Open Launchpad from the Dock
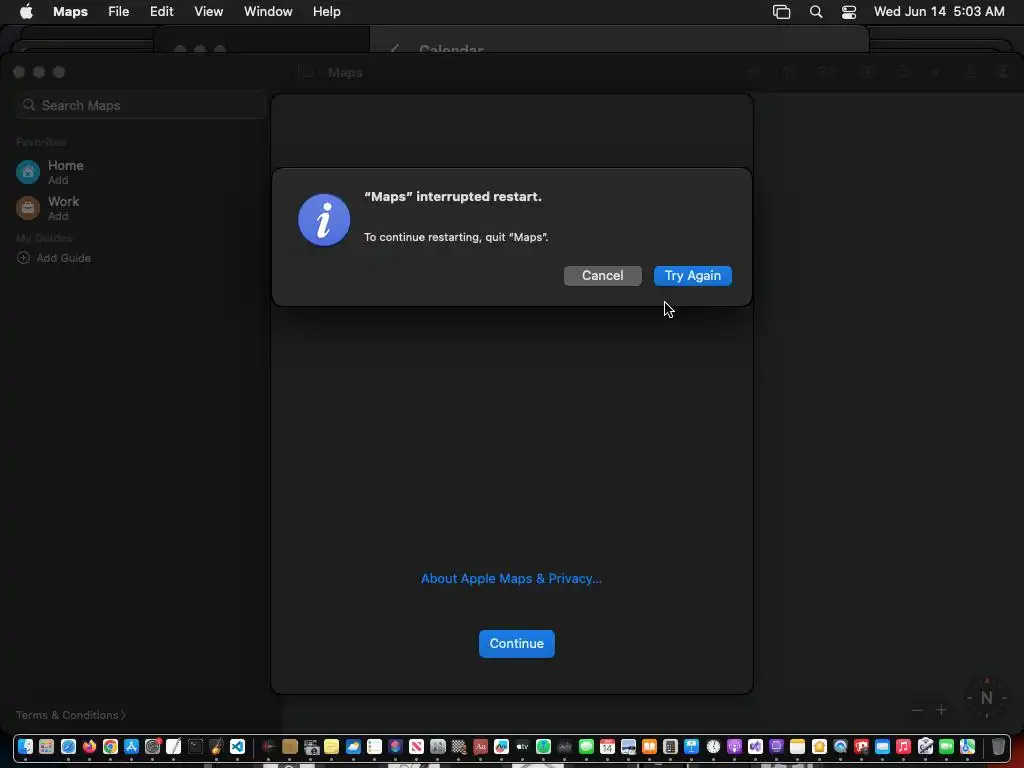The width and height of the screenshot is (1024, 768). point(46,746)
